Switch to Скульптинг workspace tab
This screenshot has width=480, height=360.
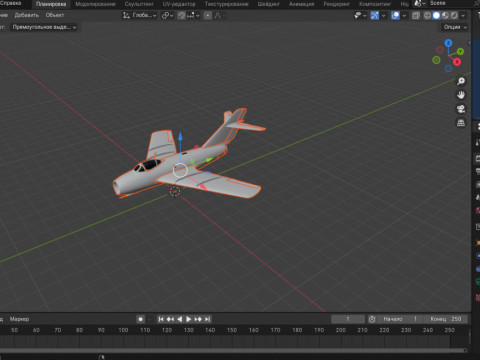tap(139, 4)
